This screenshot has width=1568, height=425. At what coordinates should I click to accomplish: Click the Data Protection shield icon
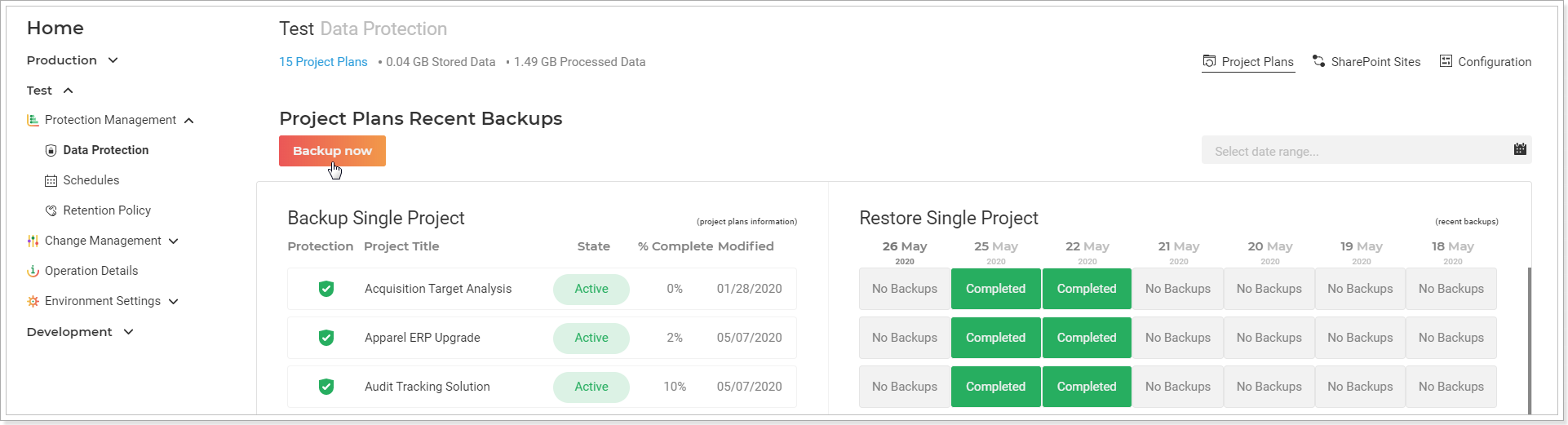(x=51, y=150)
